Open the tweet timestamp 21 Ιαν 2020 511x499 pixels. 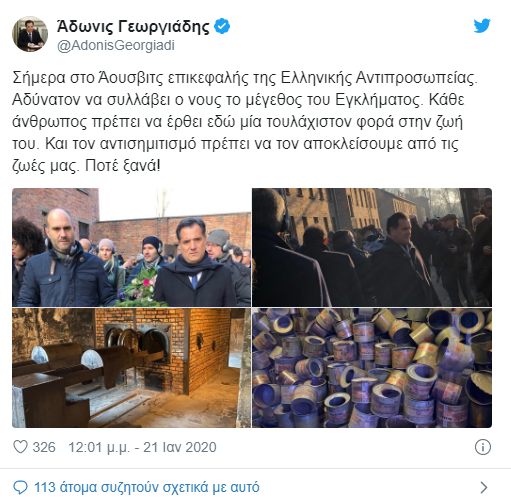coord(180,447)
